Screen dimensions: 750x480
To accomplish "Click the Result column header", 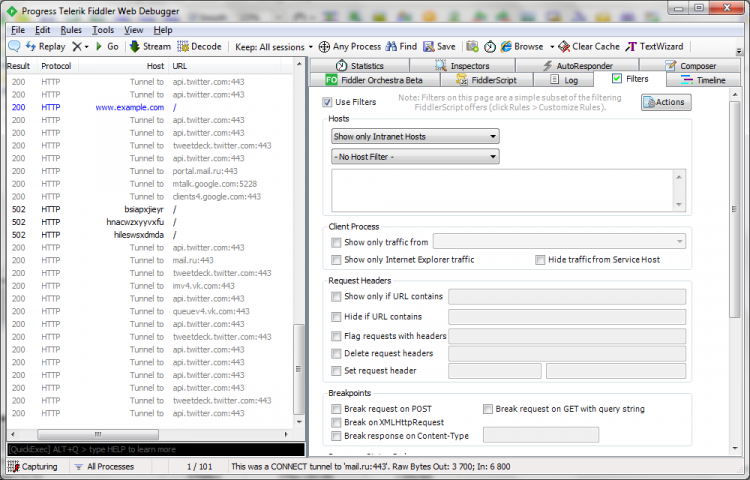I will [19, 66].
